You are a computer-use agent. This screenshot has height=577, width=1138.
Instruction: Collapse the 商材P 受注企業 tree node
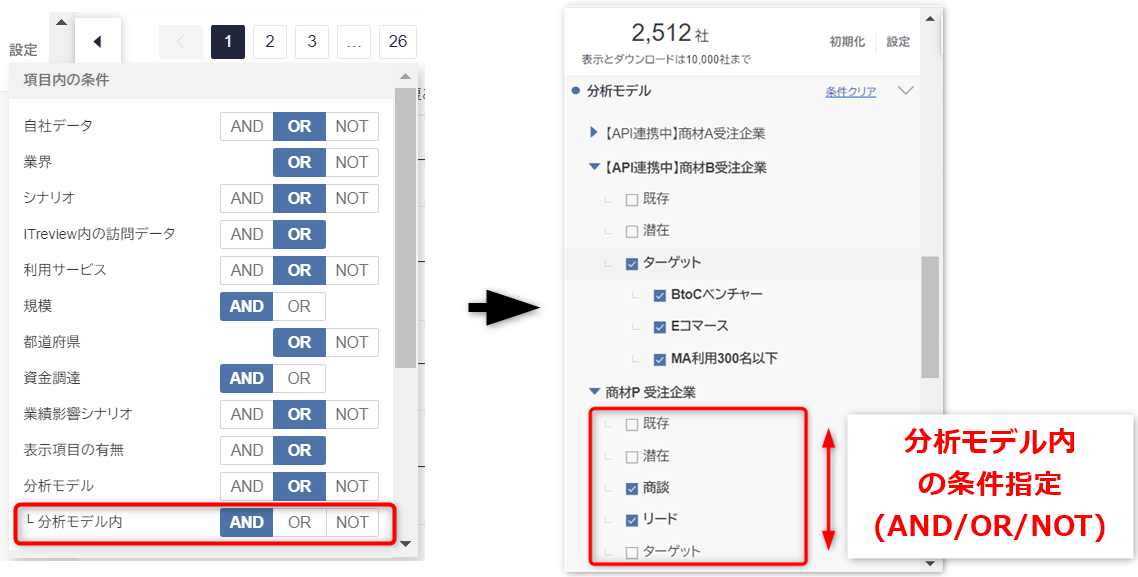click(594, 392)
